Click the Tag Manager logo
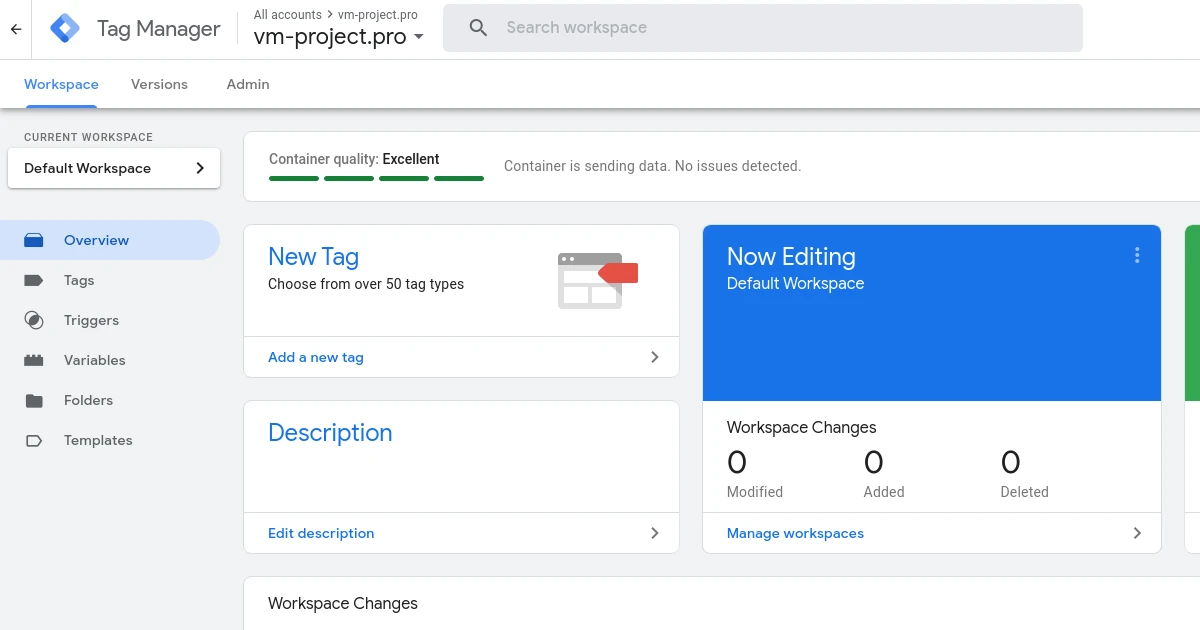Screen dimensions: 1200x630 tap(65, 29)
